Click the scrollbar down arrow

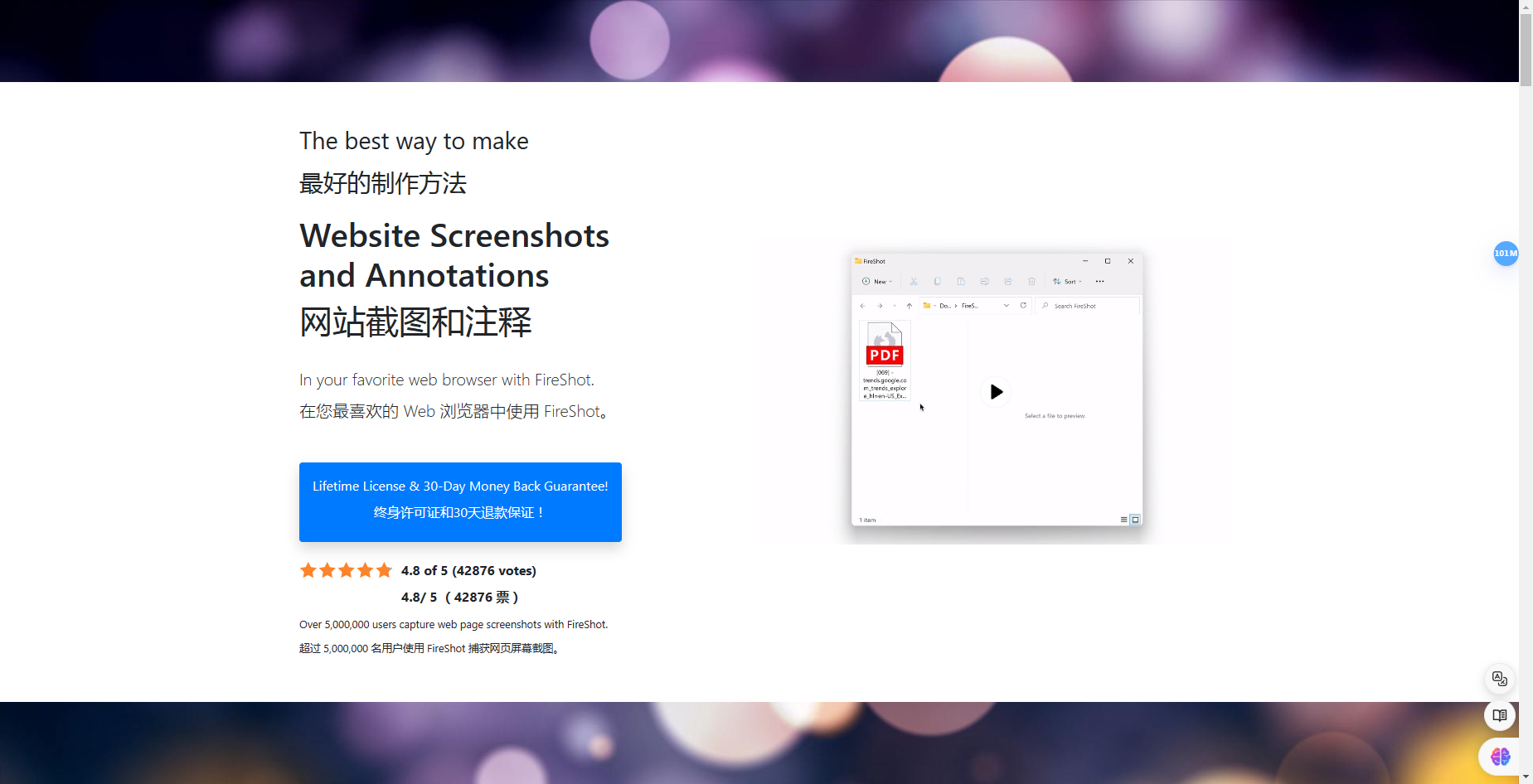(1526, 777)
